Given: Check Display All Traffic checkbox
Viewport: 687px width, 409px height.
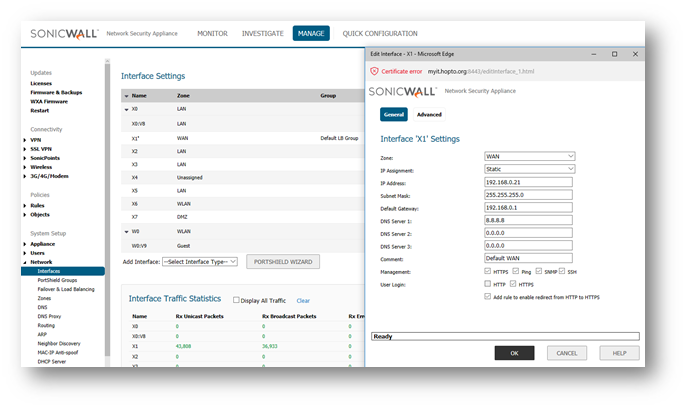Looking at the screenshot, I should click(x=236, y=300).
